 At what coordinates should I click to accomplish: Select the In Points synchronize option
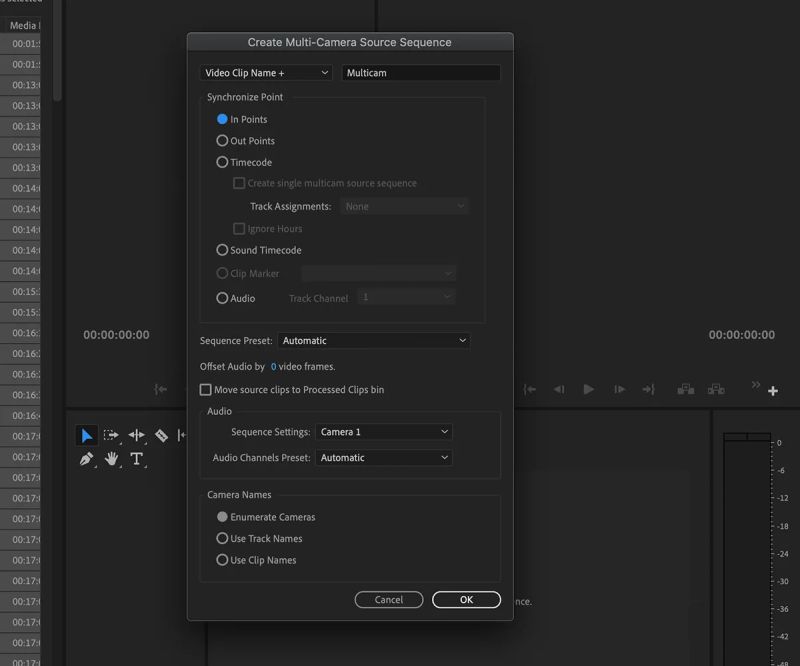click(221, 119)
